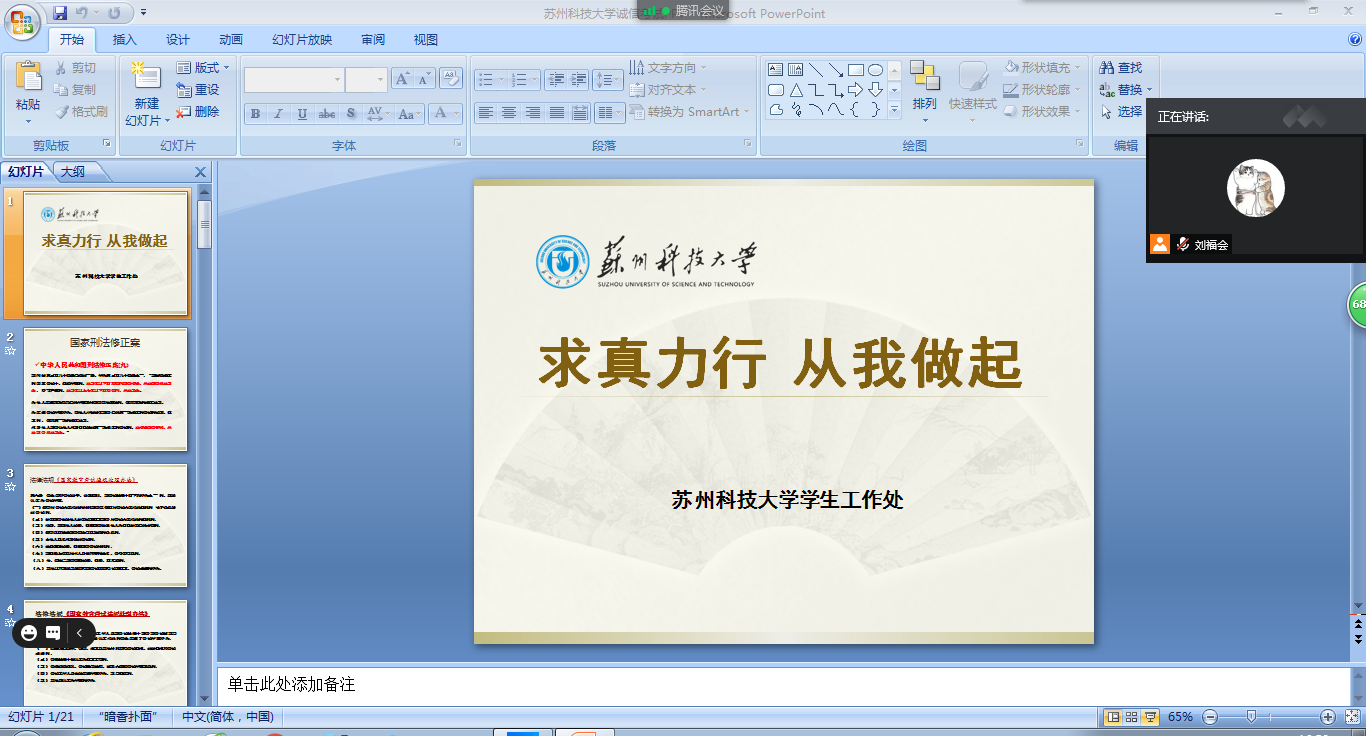Expand the shapes gallery More arrow
1366x736 pixels.
pyautogui.click(x=894, y=109)
